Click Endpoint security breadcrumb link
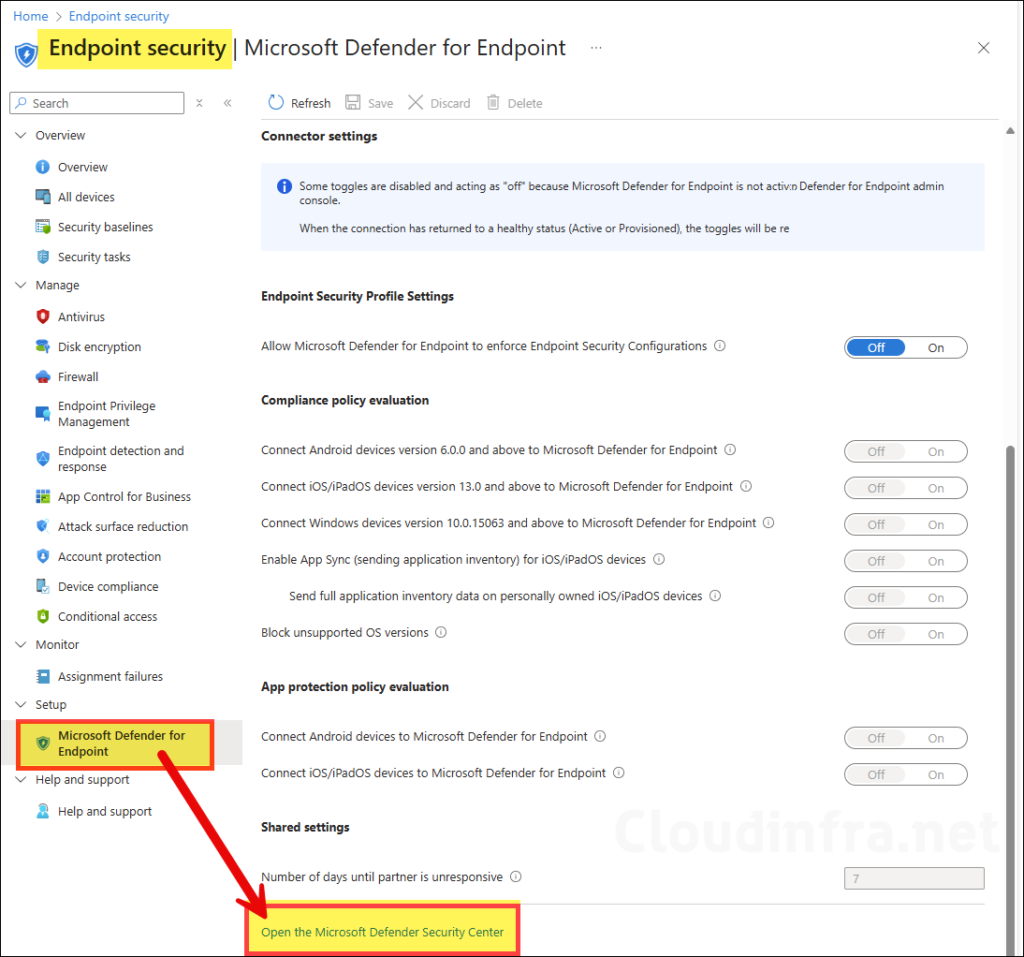 click(119, 16)
